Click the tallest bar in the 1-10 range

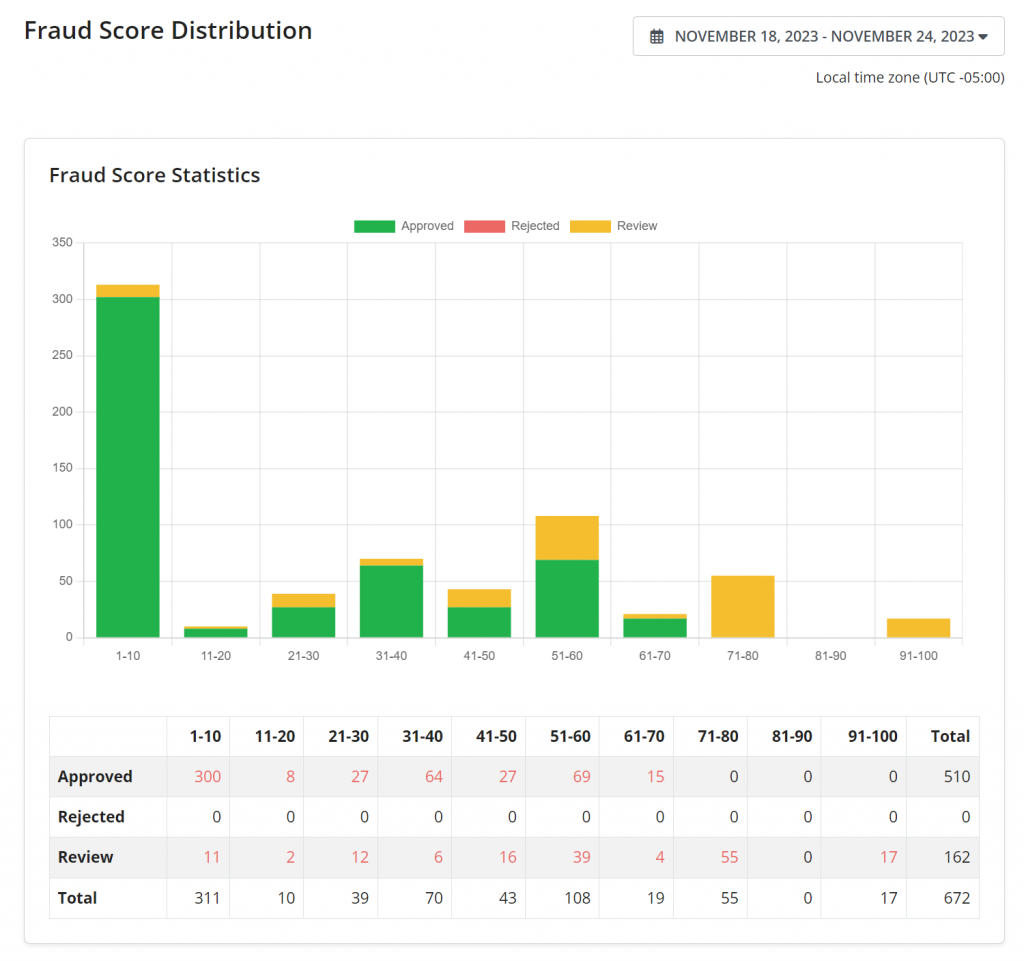pyautogui.click(x=127, y=460)
